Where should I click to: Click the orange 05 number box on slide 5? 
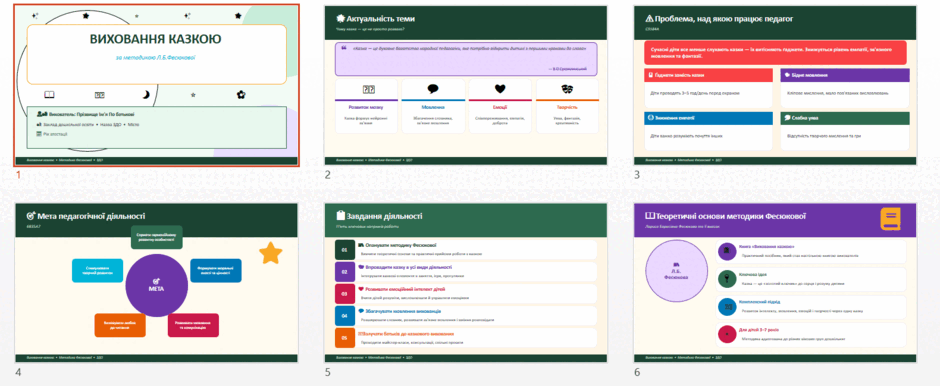345,338
